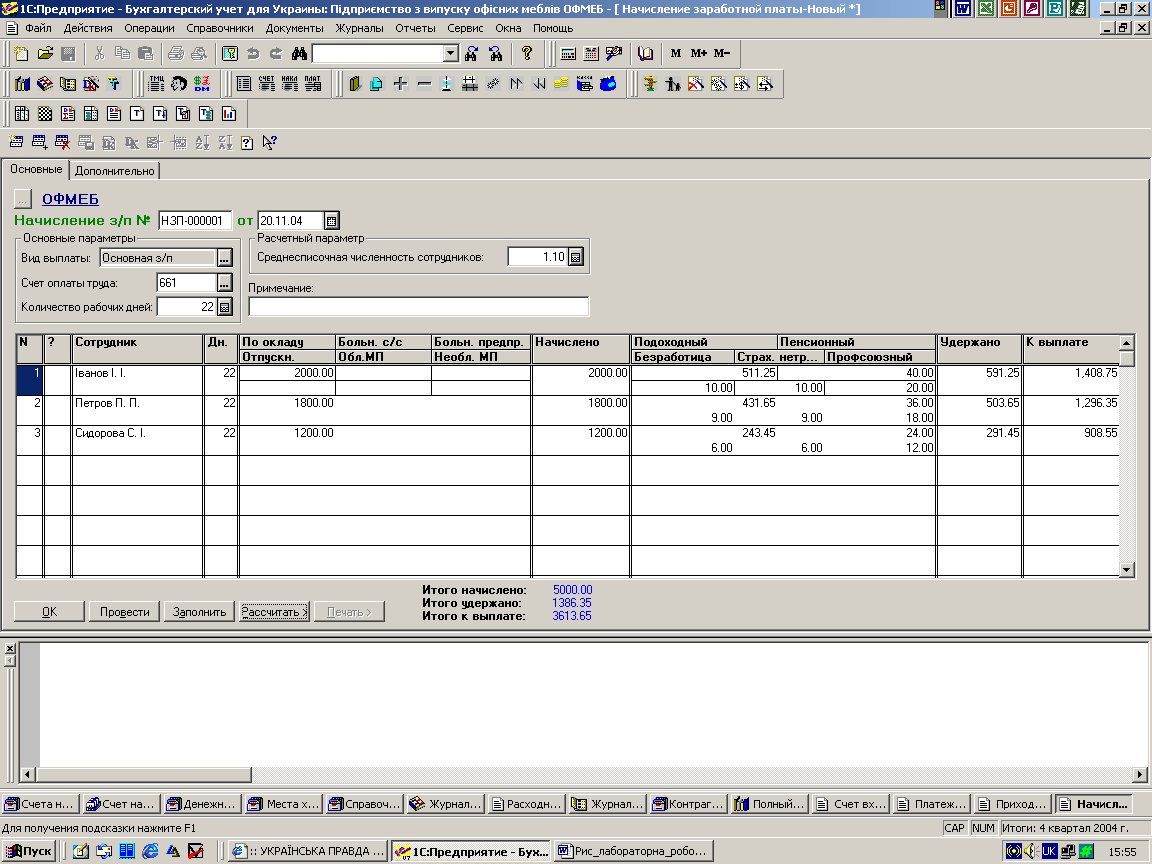Image resolution: width=1152 pixels, height=864 pixels.
Task: Click the M- memory subtract button
Action: [x=722, y=54]
